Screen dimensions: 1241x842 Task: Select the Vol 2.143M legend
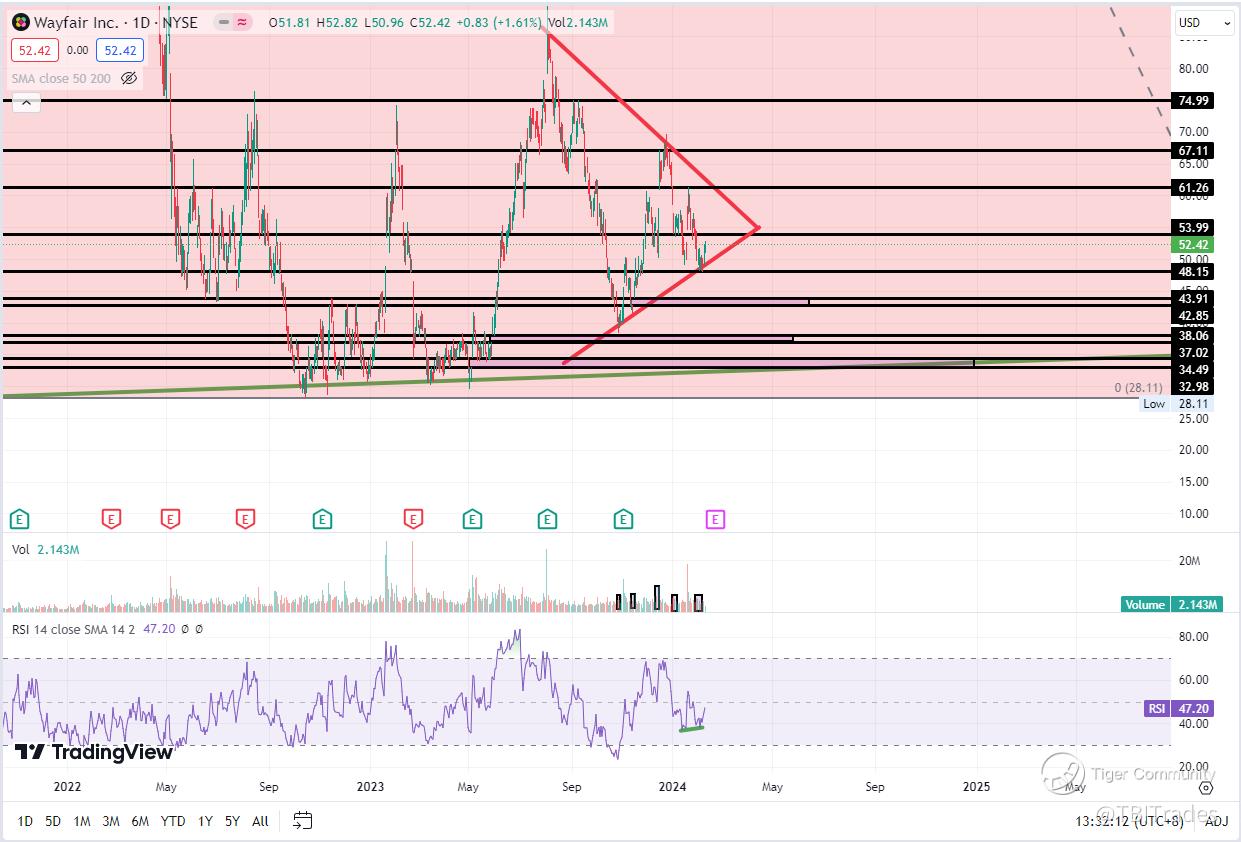46,549
